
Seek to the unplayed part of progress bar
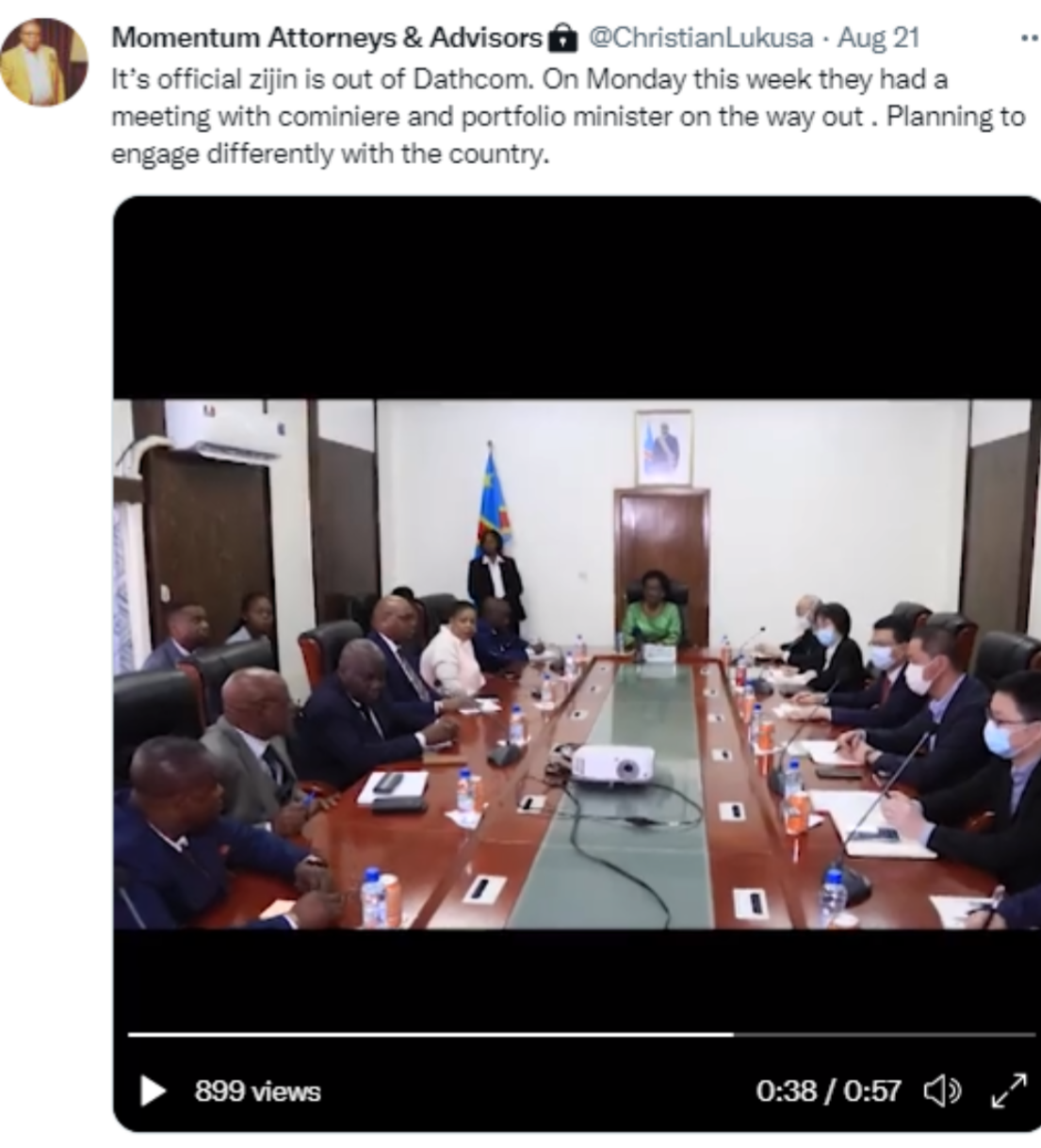(884, 1034)
